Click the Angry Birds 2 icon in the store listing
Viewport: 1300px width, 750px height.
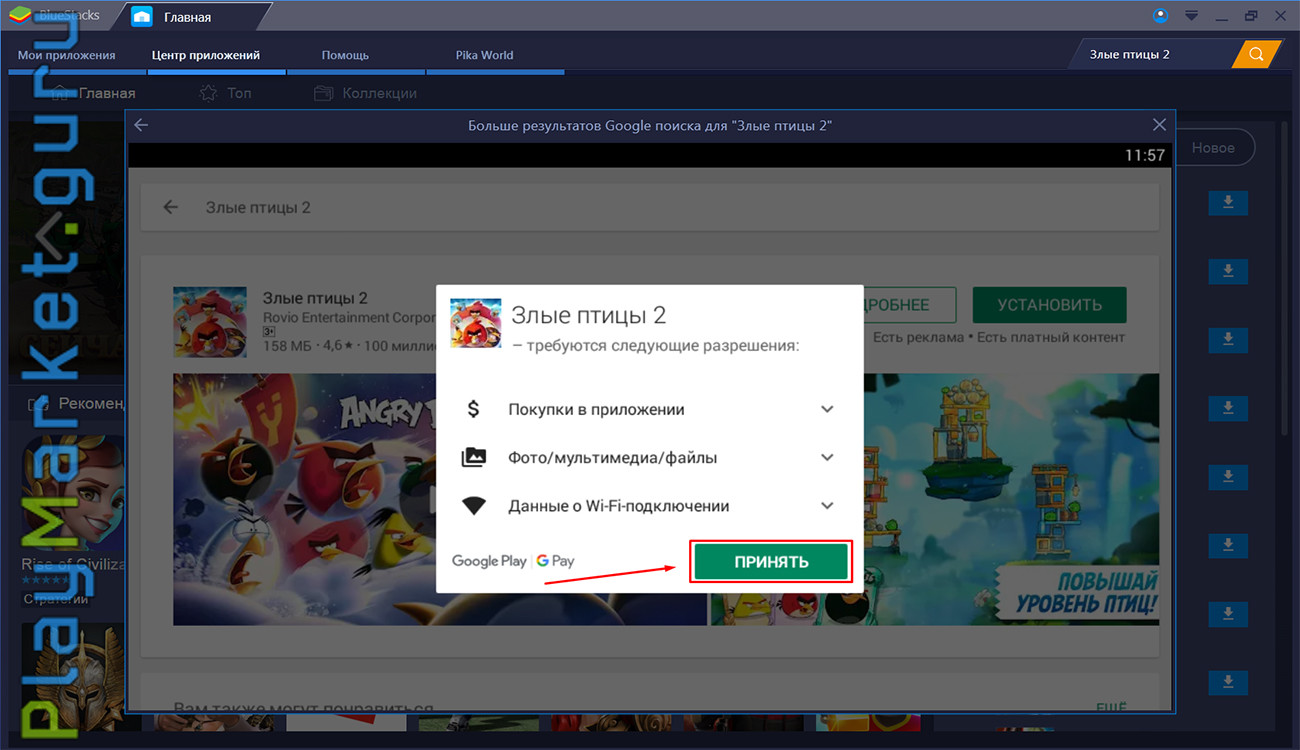point(210,324)
